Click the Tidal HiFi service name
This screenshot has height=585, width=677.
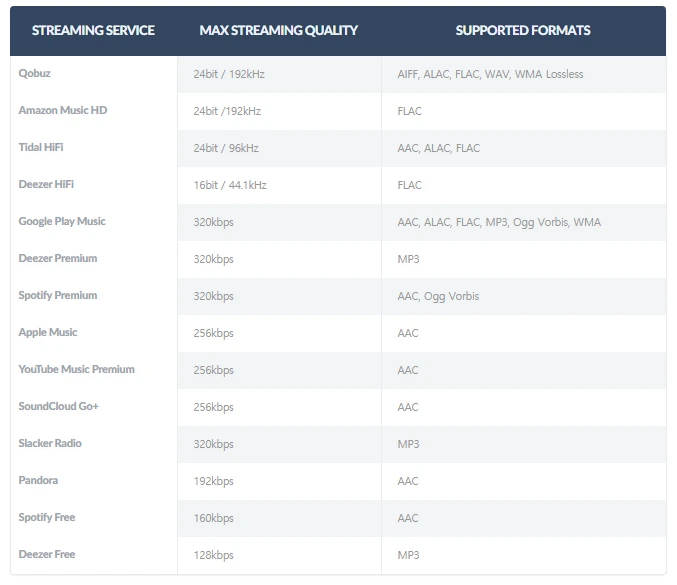41,147
